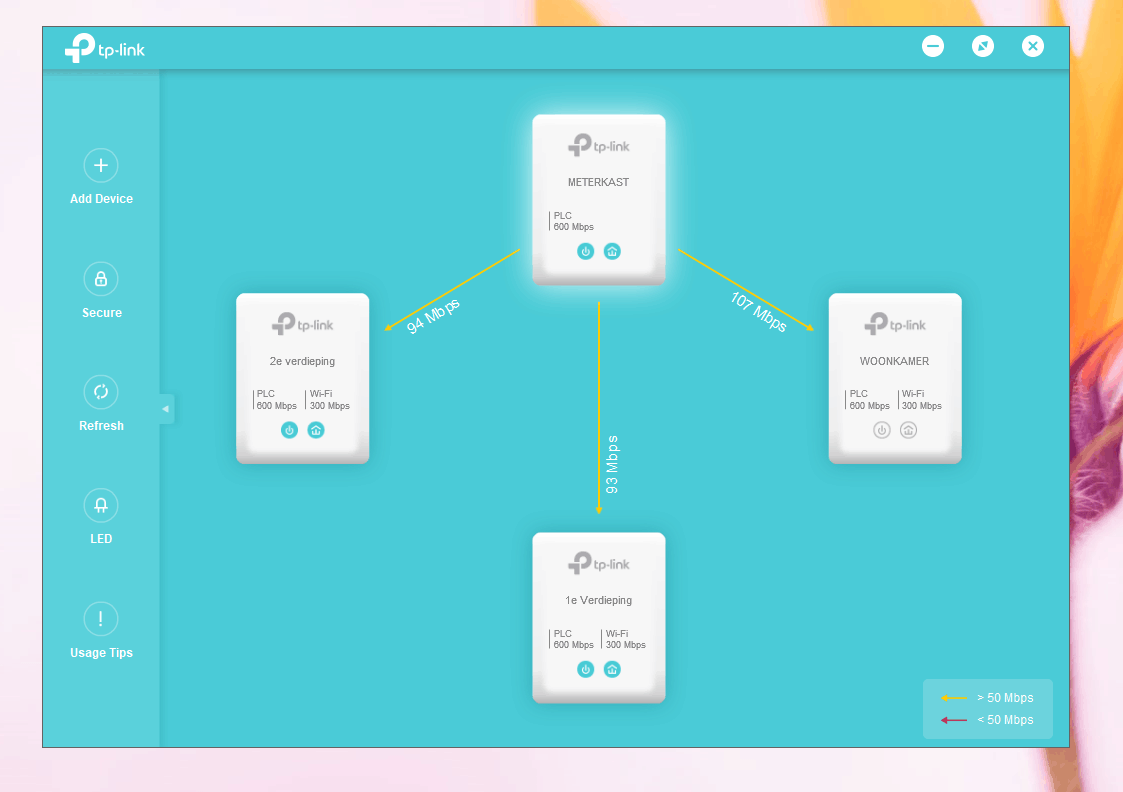Click the WOONKAMER device name text
Viewport: 1123px width, 792px height.
tap(895, 362)
